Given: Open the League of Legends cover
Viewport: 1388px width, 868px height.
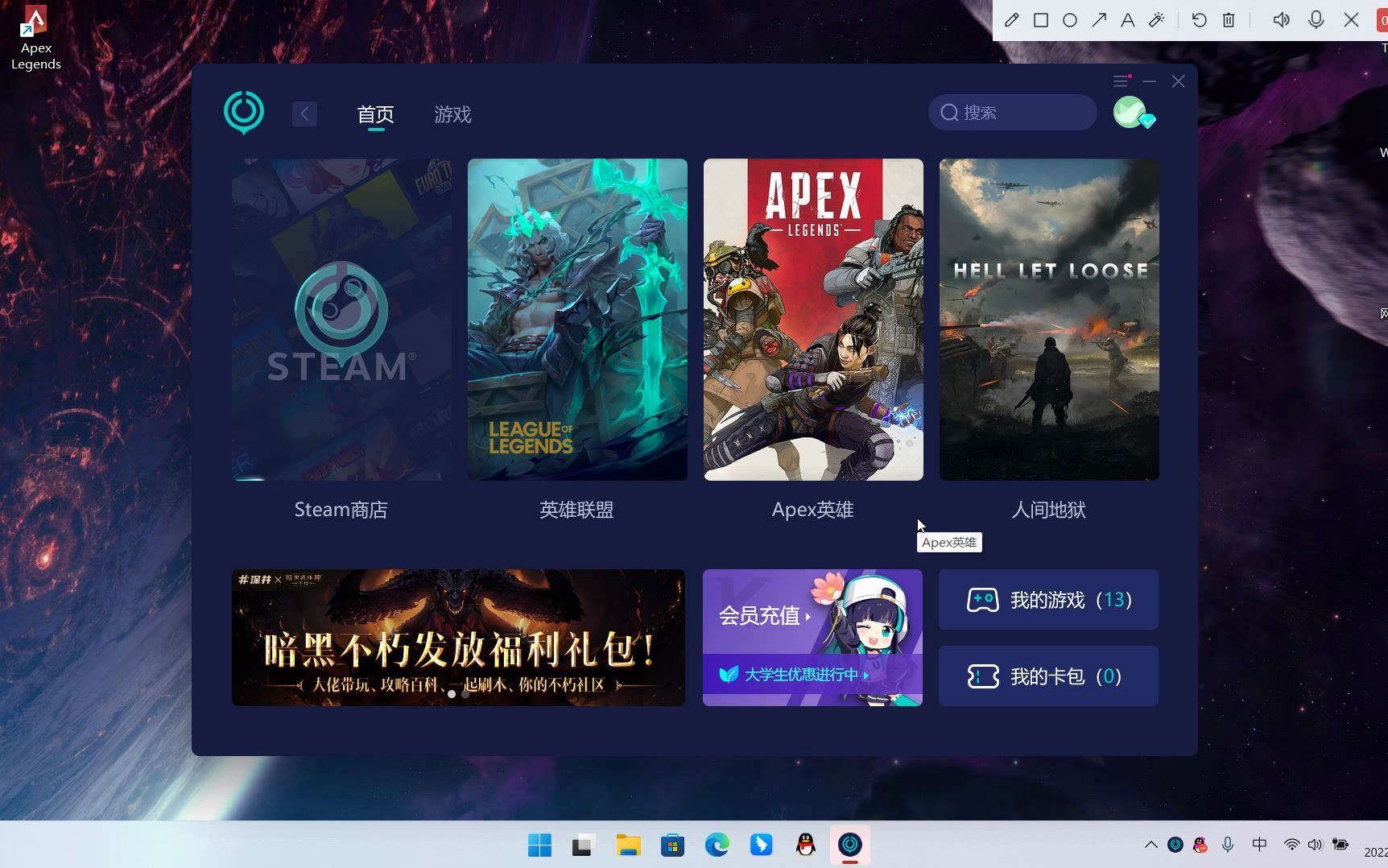Looking at the screenshot, I should click(577, 320).
